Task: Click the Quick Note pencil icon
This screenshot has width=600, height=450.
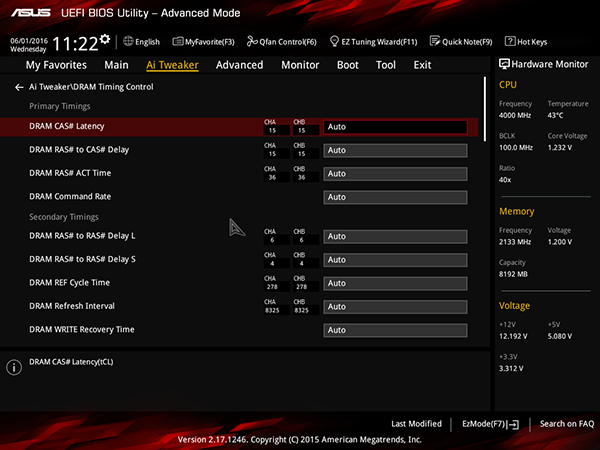Action: tap(435, 41)
